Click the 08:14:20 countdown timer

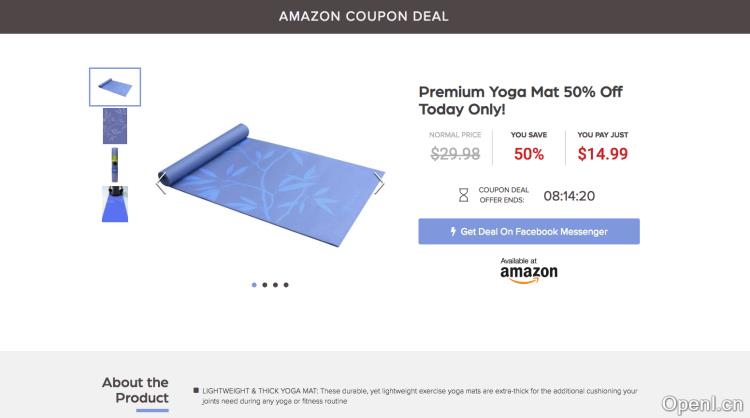point(569,196)
